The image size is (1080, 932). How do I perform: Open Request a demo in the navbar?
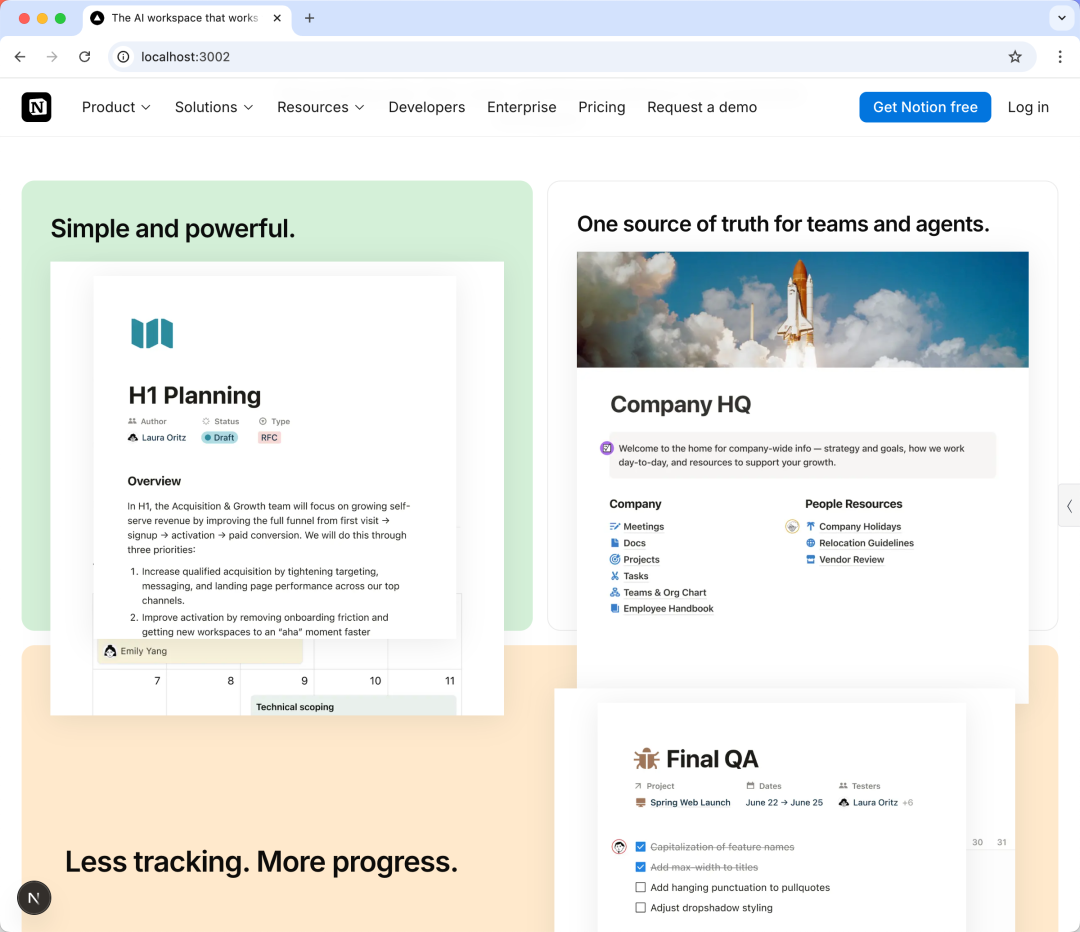pyautogui.click(x=702, y=107)
